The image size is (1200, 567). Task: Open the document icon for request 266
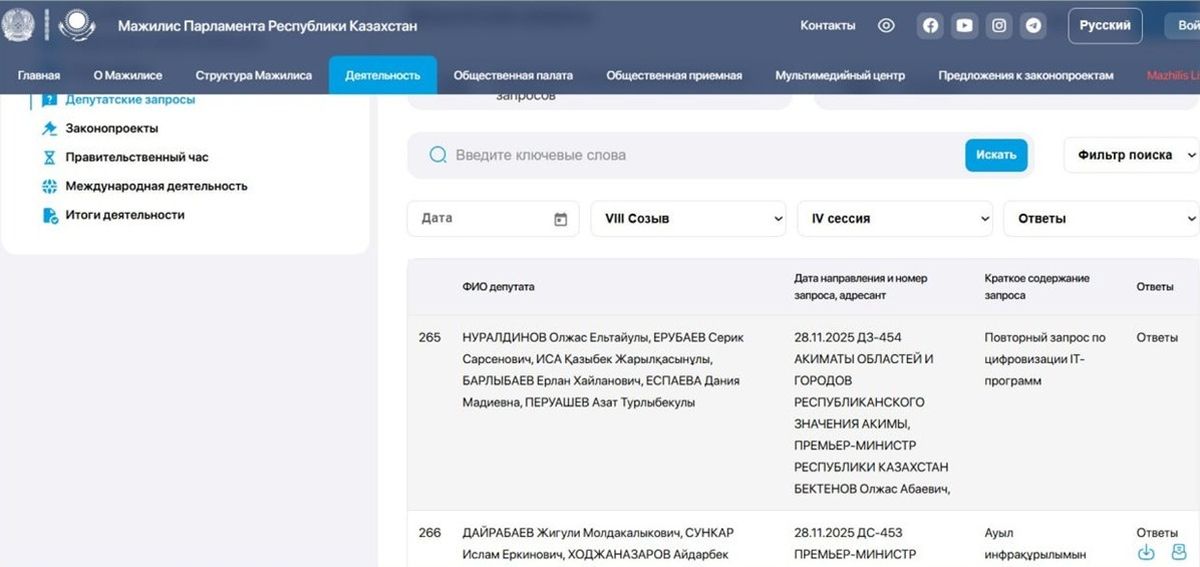click(1178, 552)
